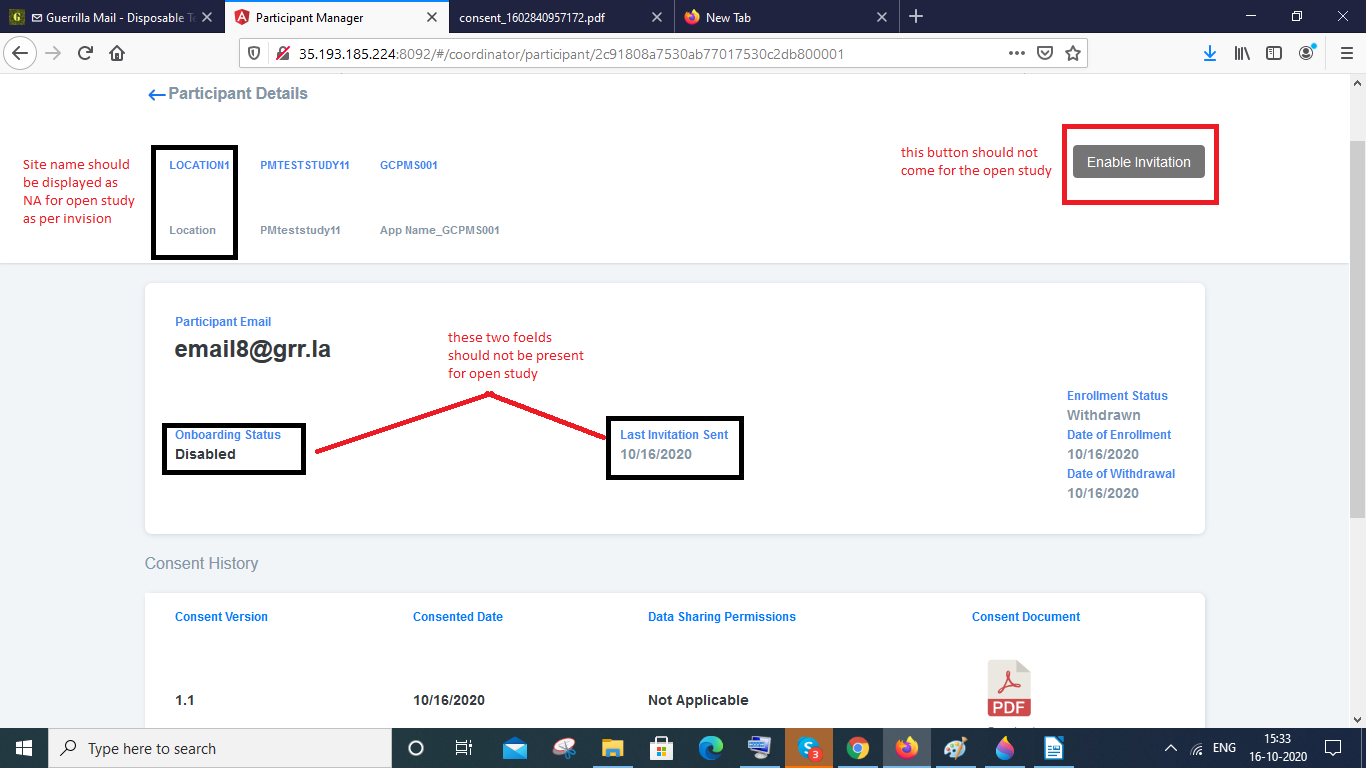Open Windows Start menu
Image resolution: width=1366 pixels, height=768 pixels.
23,748
